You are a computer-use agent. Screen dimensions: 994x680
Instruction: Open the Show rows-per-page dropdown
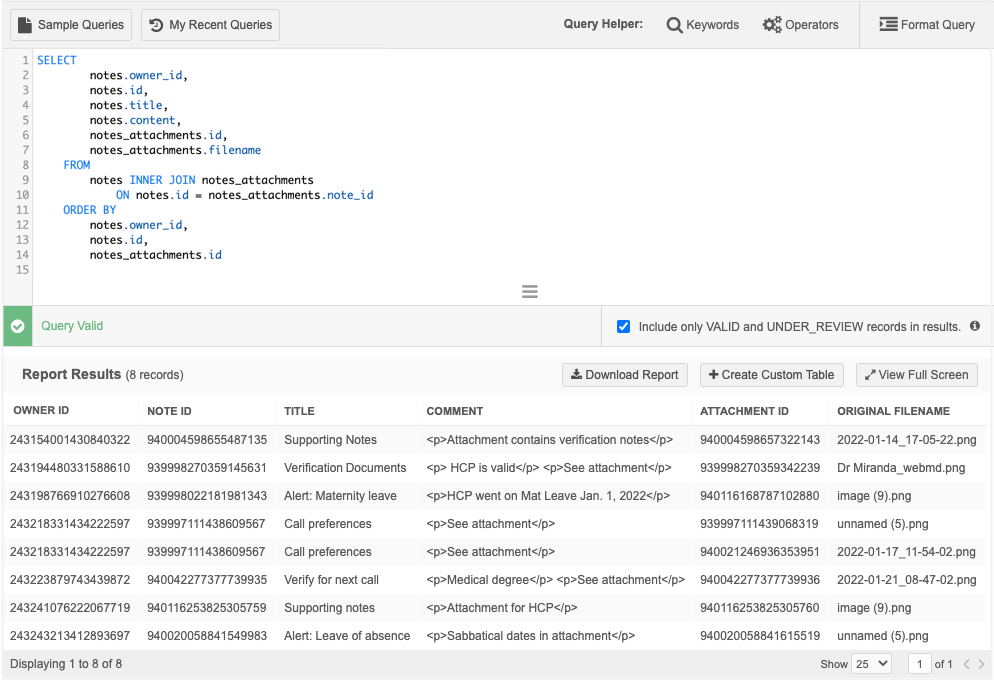point(871,664)
